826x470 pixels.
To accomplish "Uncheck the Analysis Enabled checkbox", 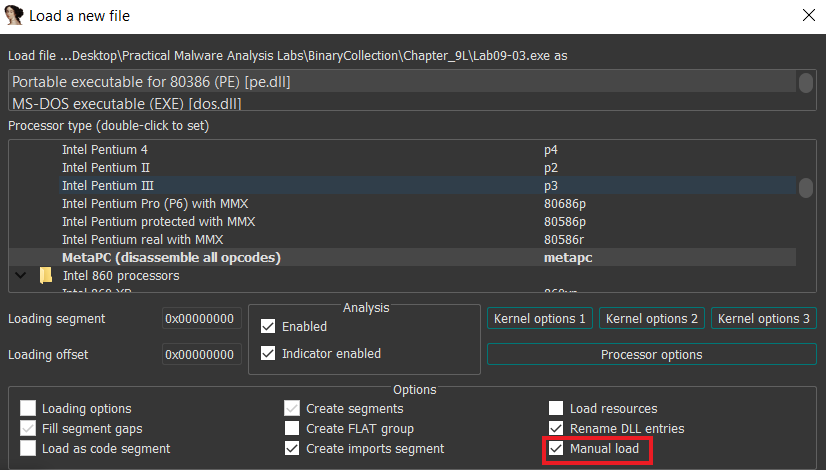I will [268, 326].
